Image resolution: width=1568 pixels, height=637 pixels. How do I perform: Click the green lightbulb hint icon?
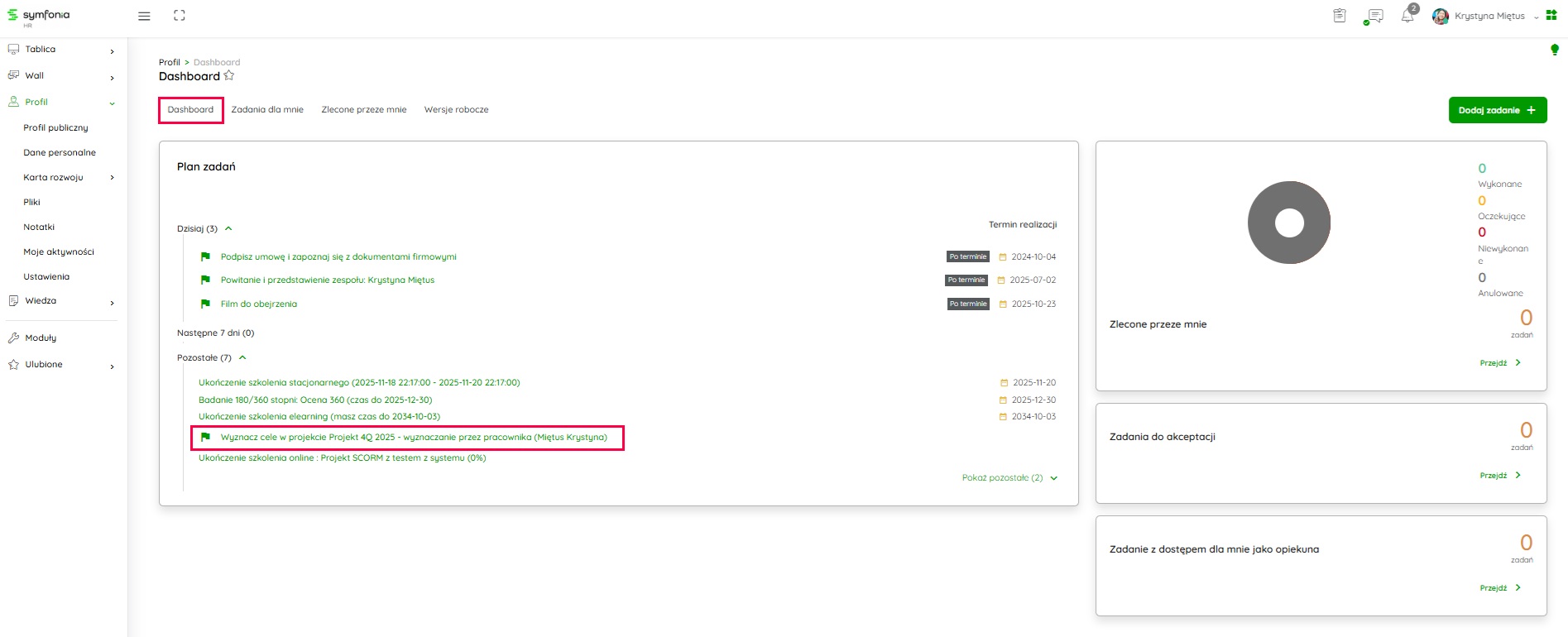click(x=1554, y=50)
